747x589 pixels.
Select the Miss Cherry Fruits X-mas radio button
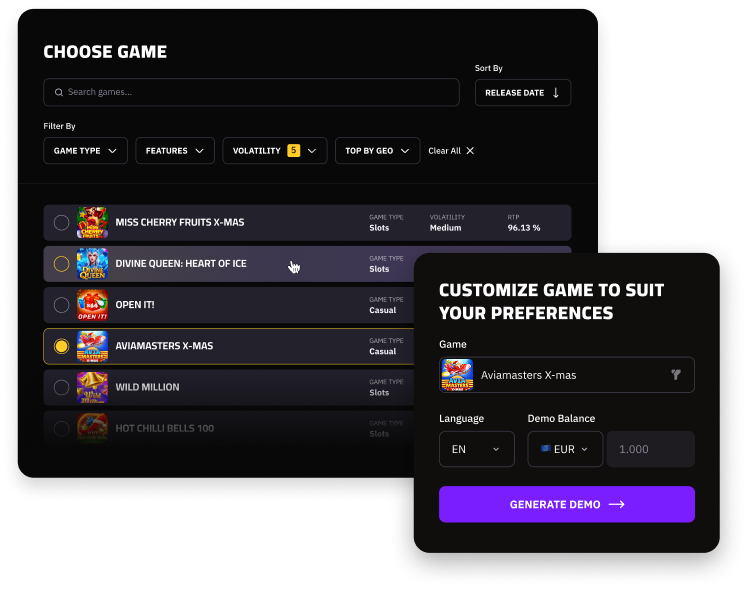[61, 222]
